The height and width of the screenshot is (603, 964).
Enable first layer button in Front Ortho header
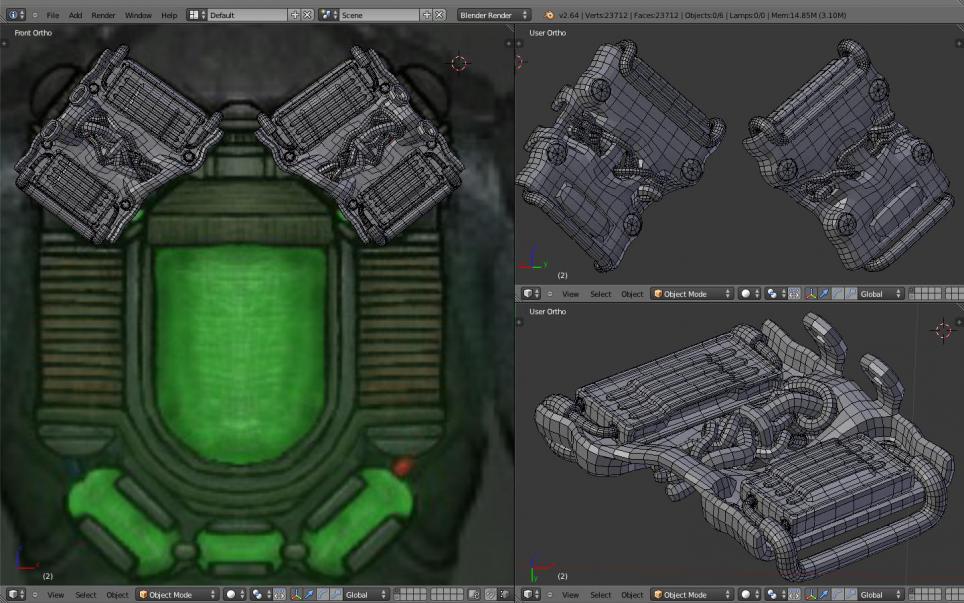tap(399, 592)
